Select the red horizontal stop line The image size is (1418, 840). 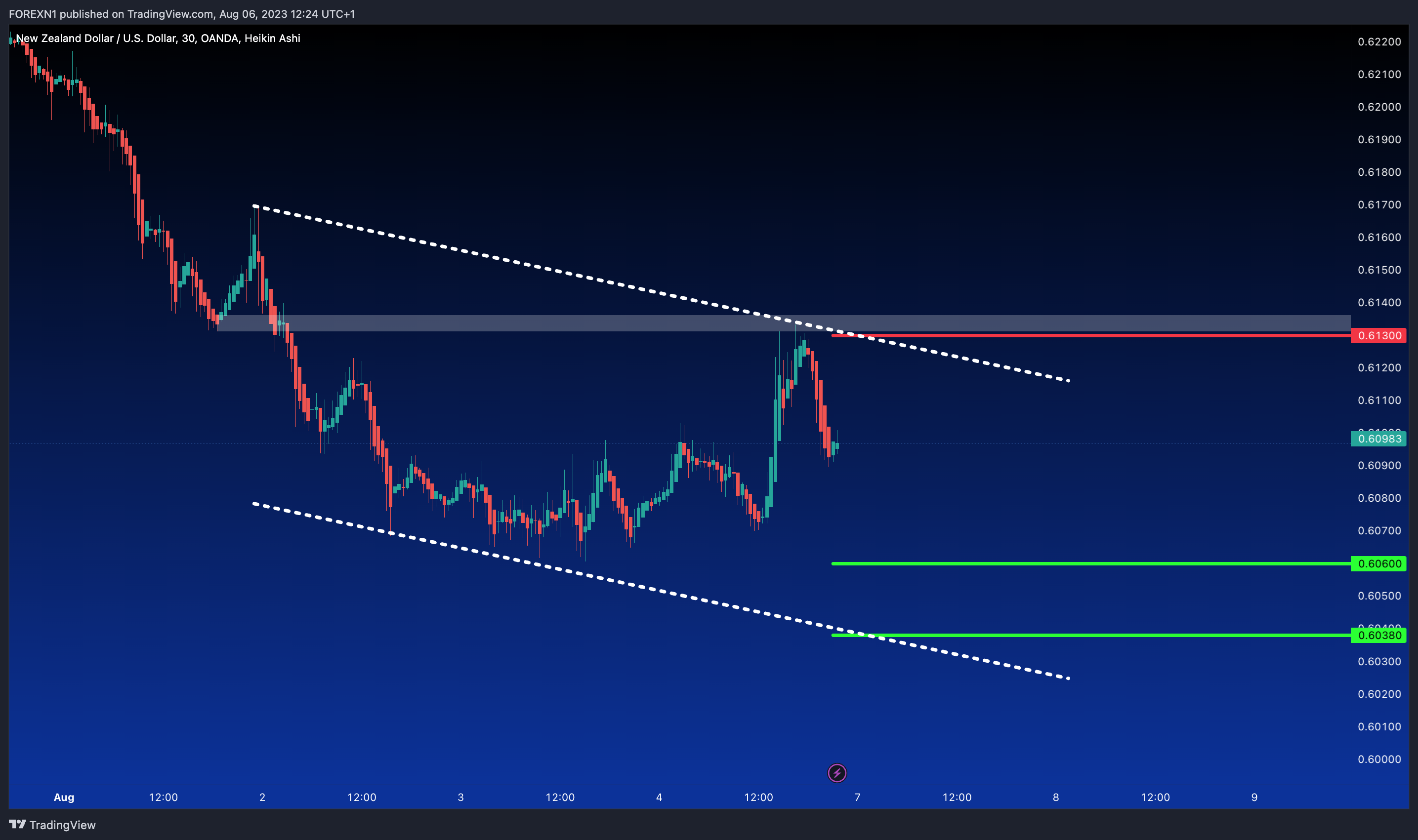pos(1091,336)
